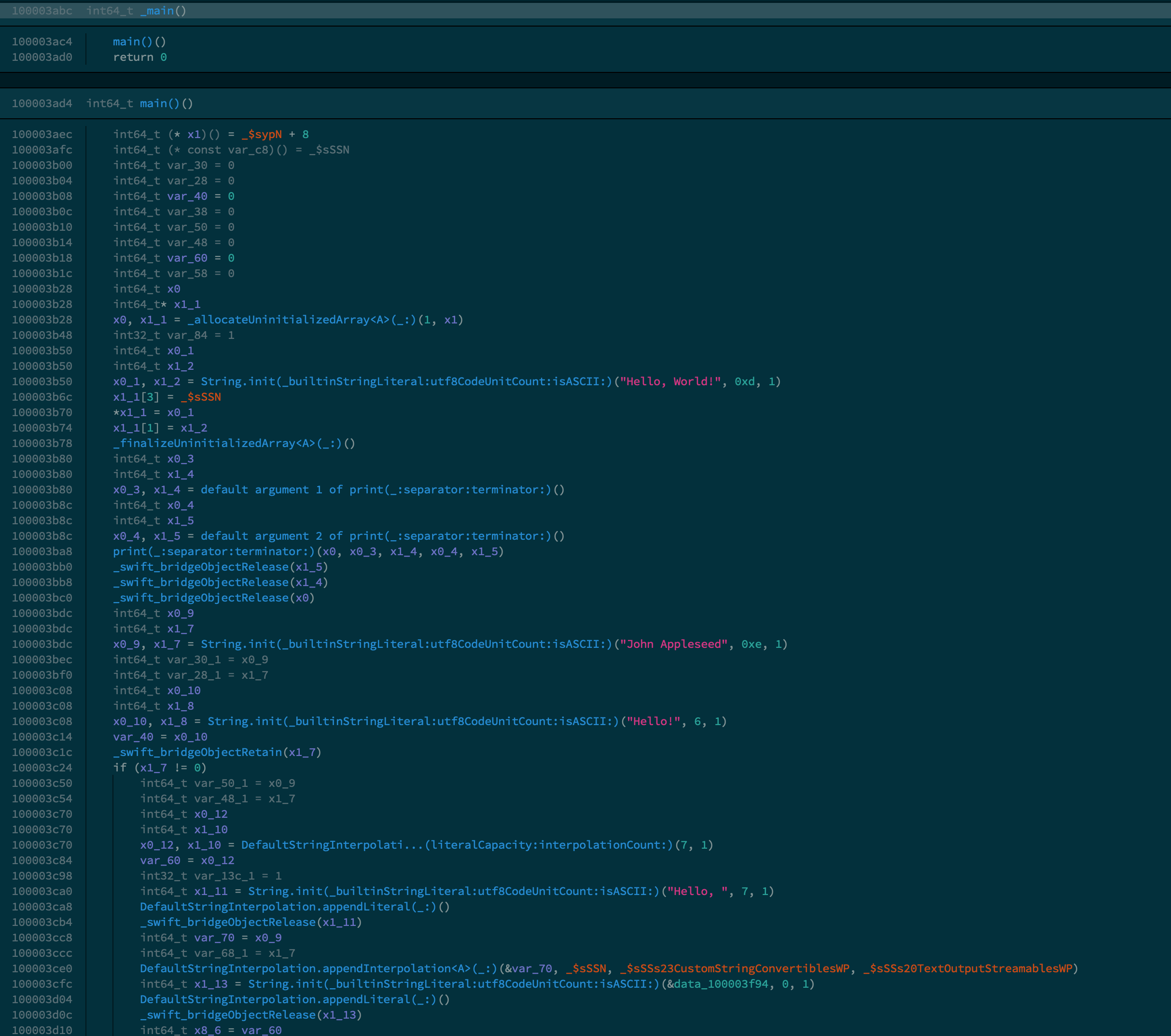Open DefaultStringInterpolation.appendInterpolation<A>(_:) call

[319, 969]
